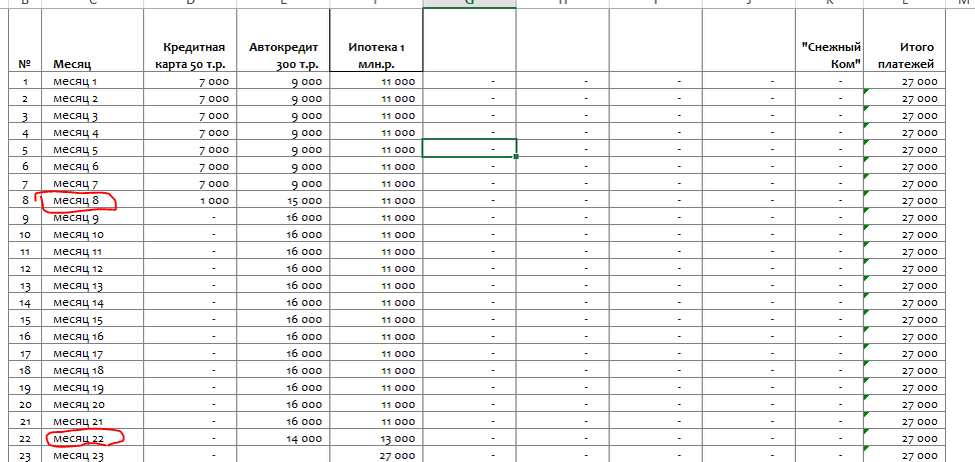Click the "7 000" cell in месяц 3 row

point(190,115)
